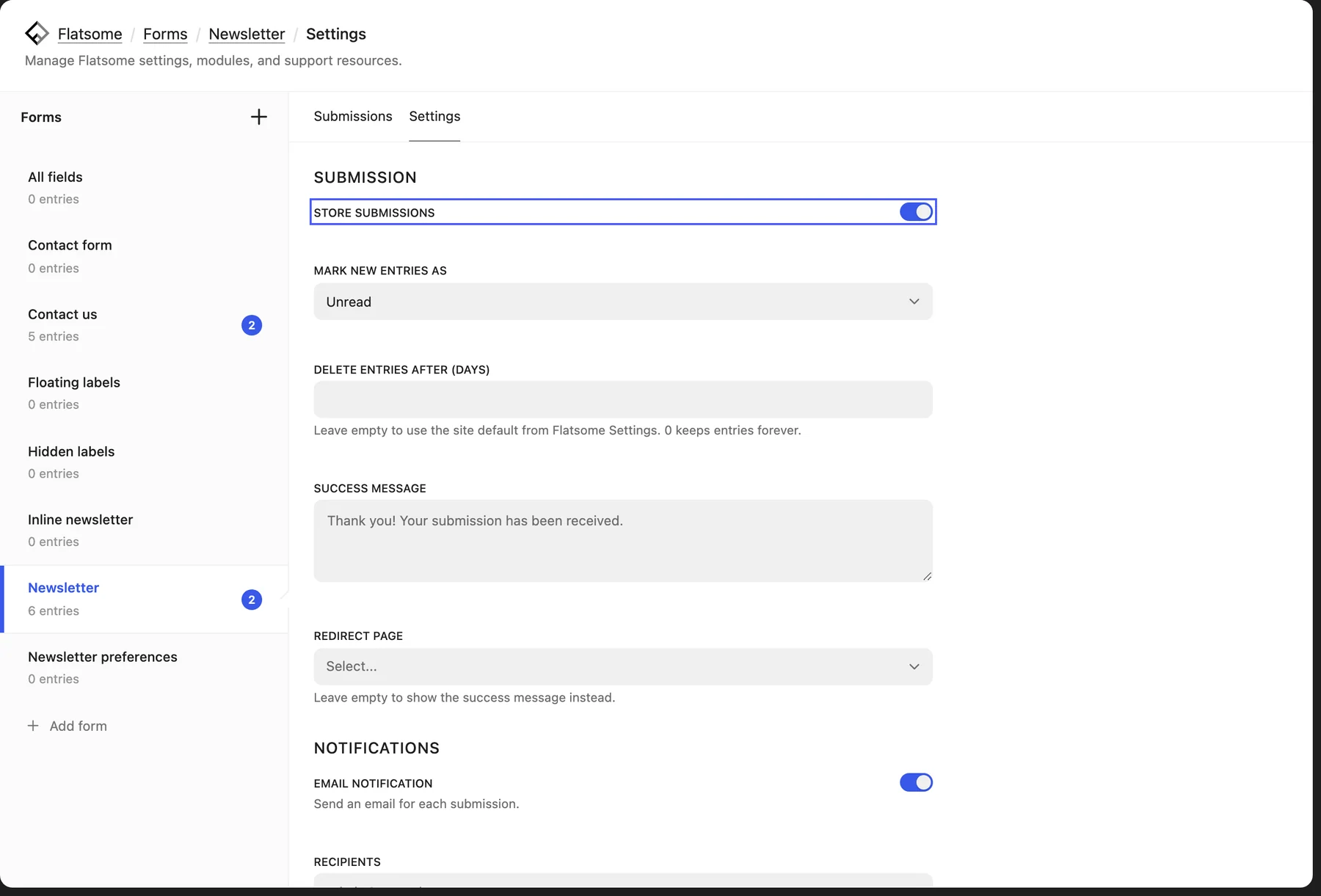Open the Contact us form
1321x896 pixels.
[145, 325]
